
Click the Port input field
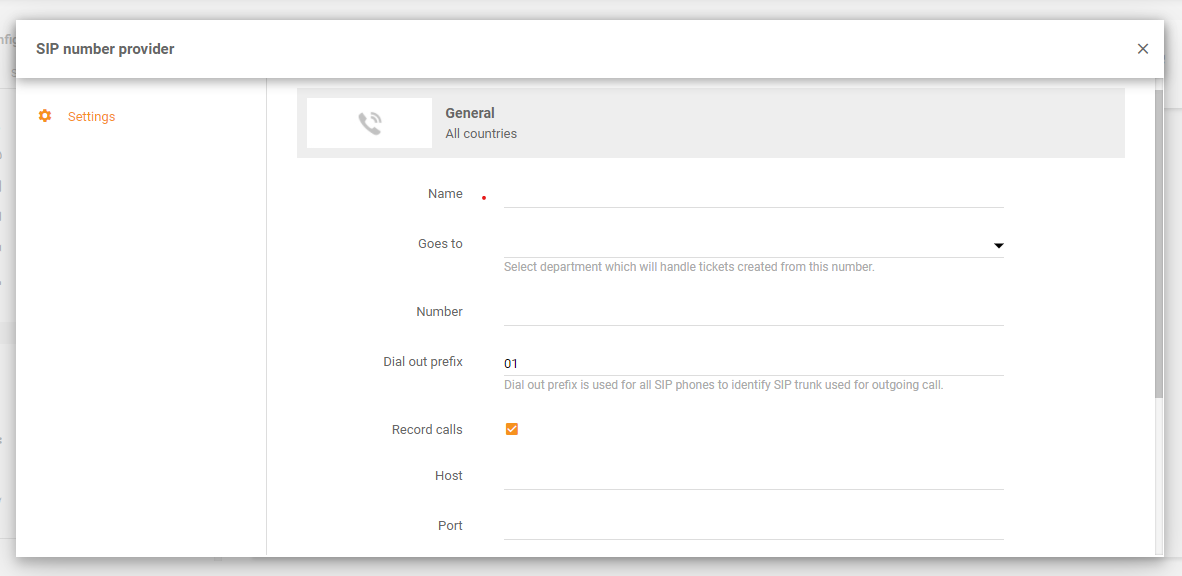tap(750, 528)
